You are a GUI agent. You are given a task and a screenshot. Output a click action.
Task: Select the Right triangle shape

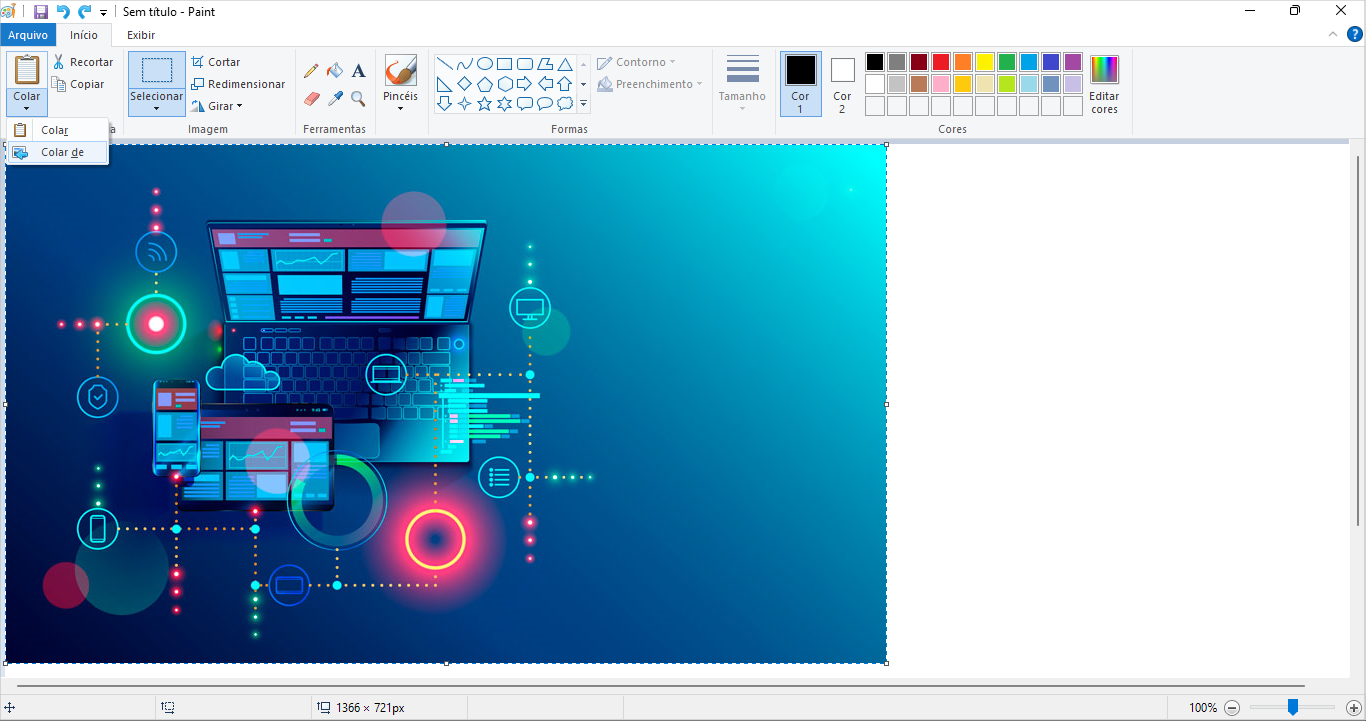pyautogui.click(x=444, y=83)
